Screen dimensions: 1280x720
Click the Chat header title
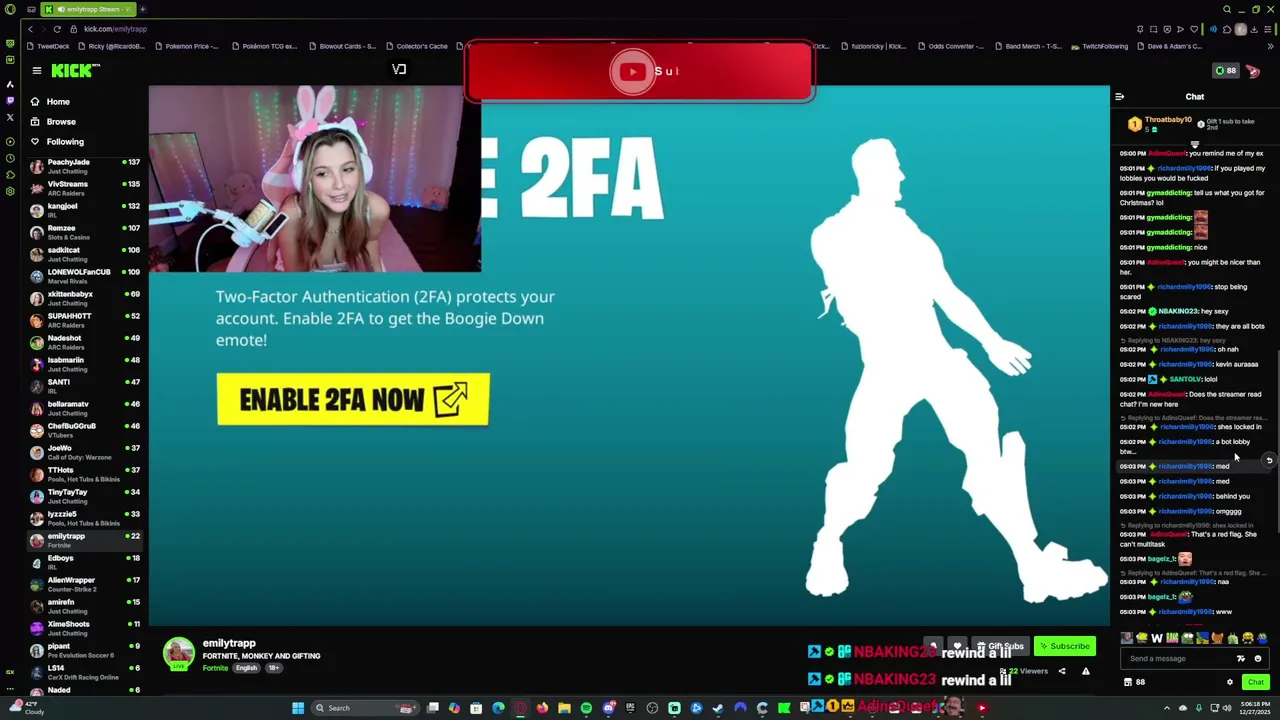click(x=1195, y=97)
